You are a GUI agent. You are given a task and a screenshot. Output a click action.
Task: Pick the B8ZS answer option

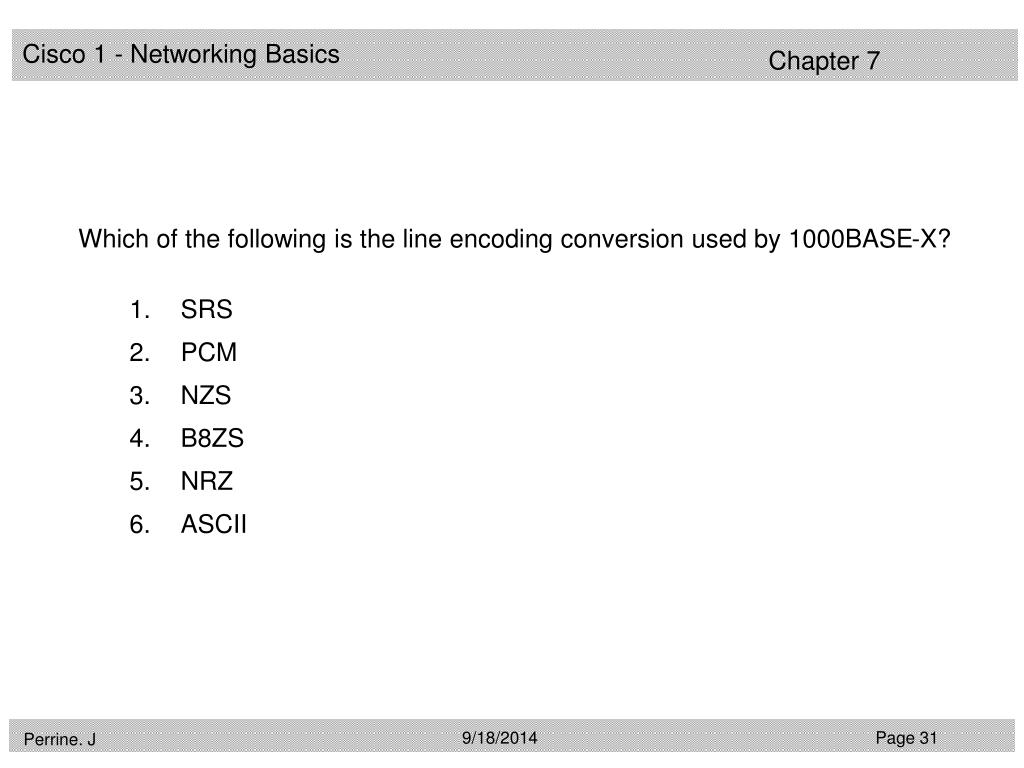[x=212, y=438]
